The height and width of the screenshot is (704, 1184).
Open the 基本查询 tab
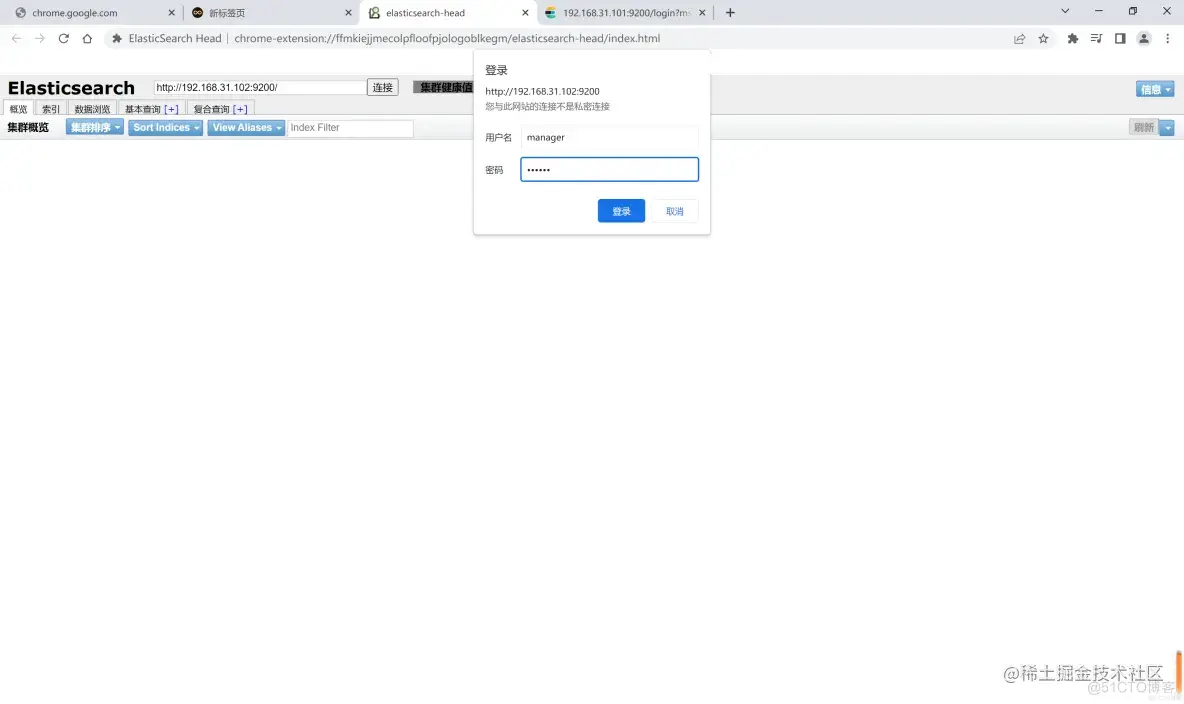pyautogui.click(x=143, y=109)
